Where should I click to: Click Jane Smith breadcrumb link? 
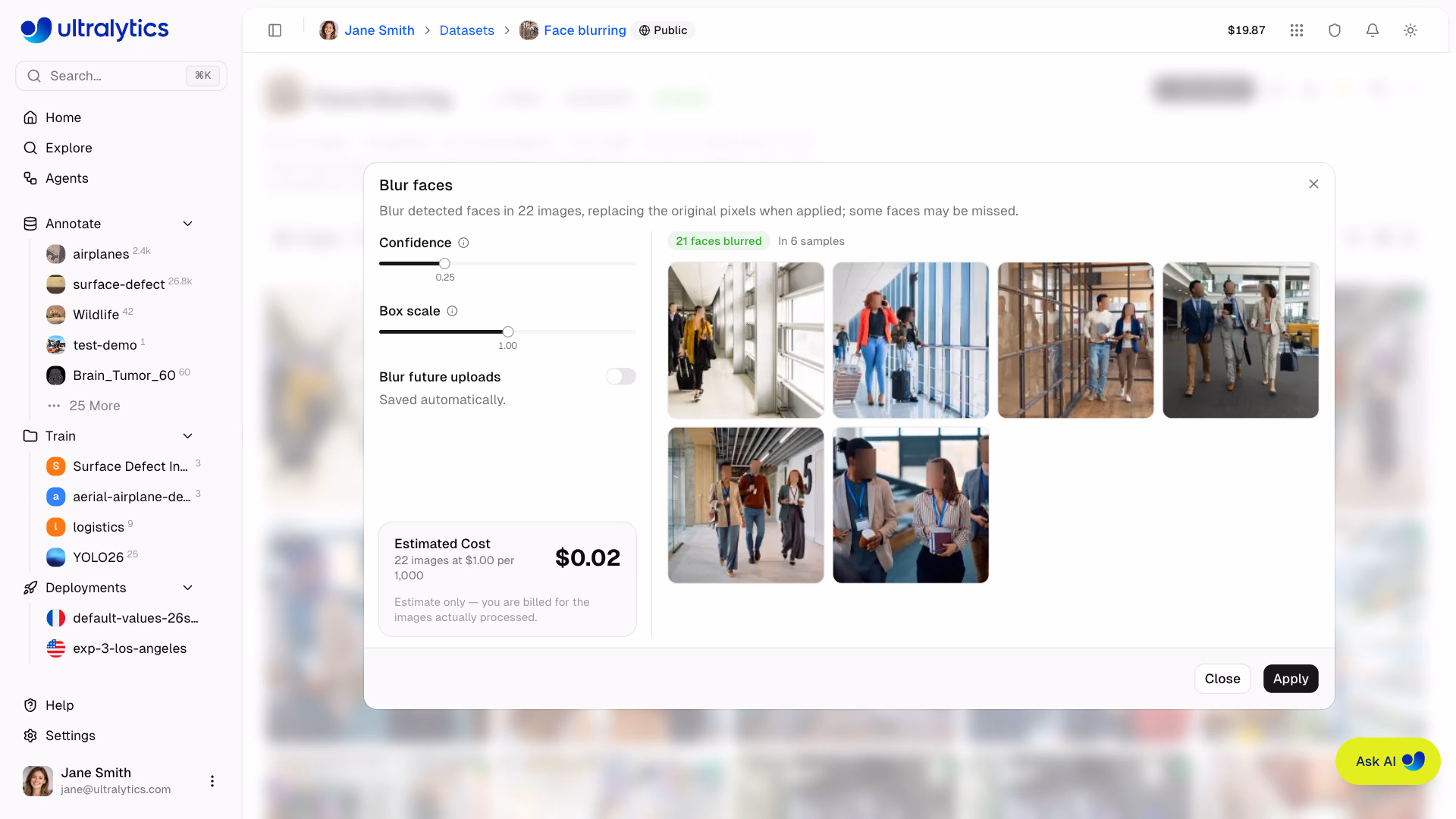[379, 30]
